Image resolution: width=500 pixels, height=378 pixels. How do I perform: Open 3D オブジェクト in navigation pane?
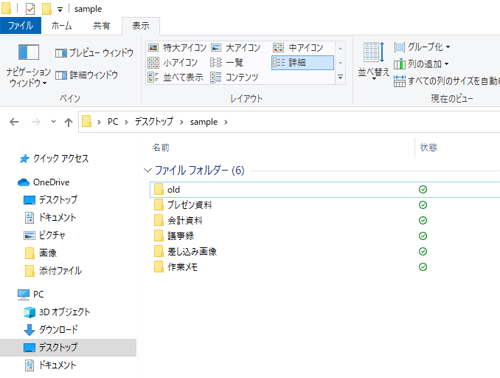(57, 312)
